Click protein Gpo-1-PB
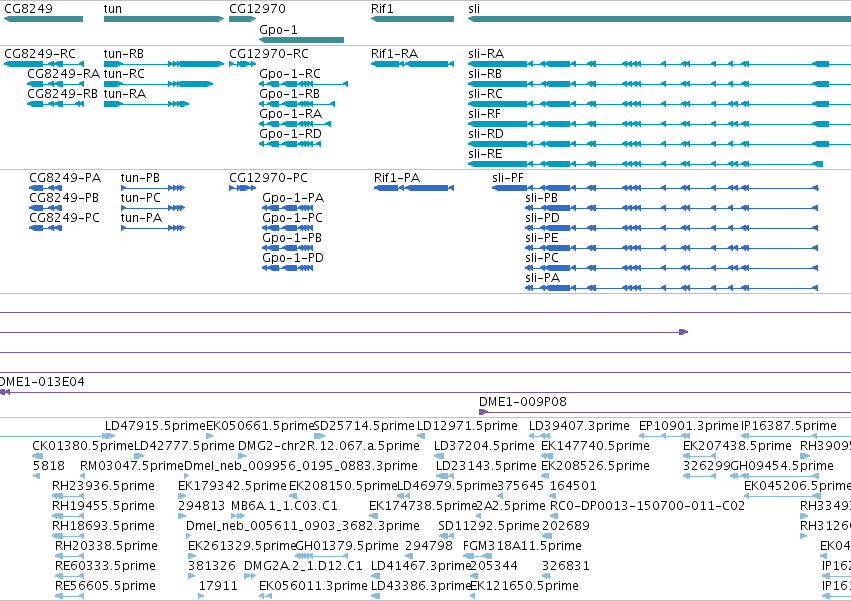The height and width of the screenshot is (601, 851). (288, 249)
